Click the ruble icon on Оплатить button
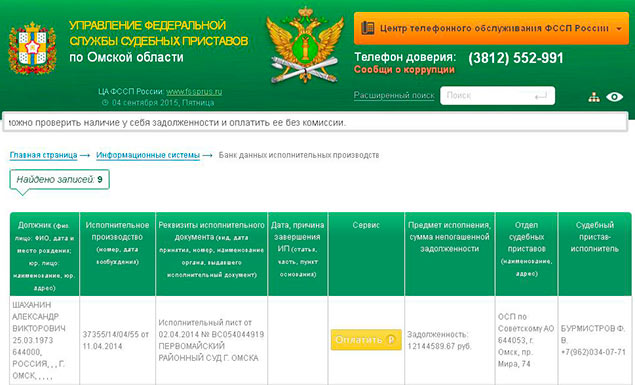 (x=391, y=340)
